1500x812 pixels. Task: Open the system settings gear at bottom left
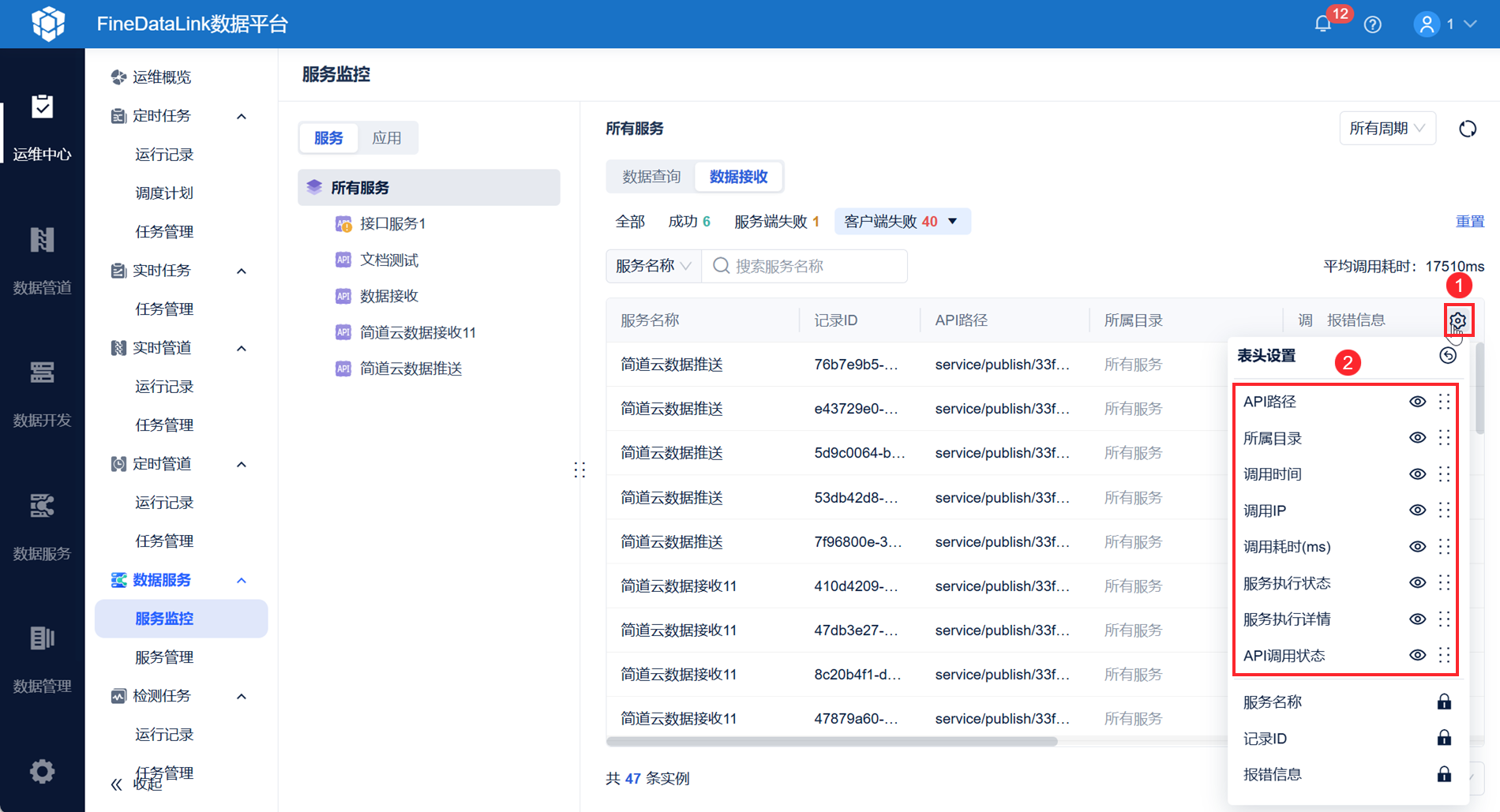point(42,771)
